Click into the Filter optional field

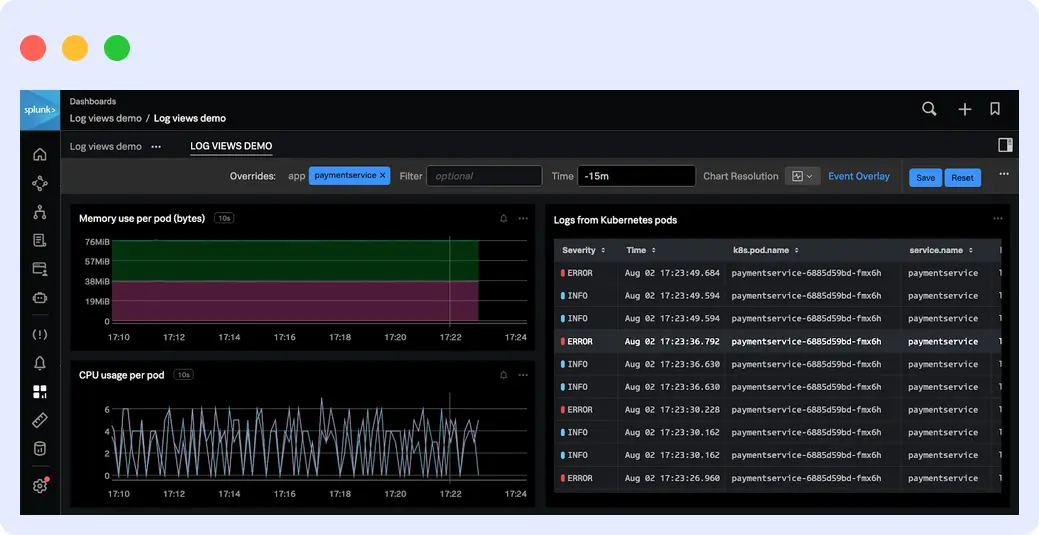484,176
